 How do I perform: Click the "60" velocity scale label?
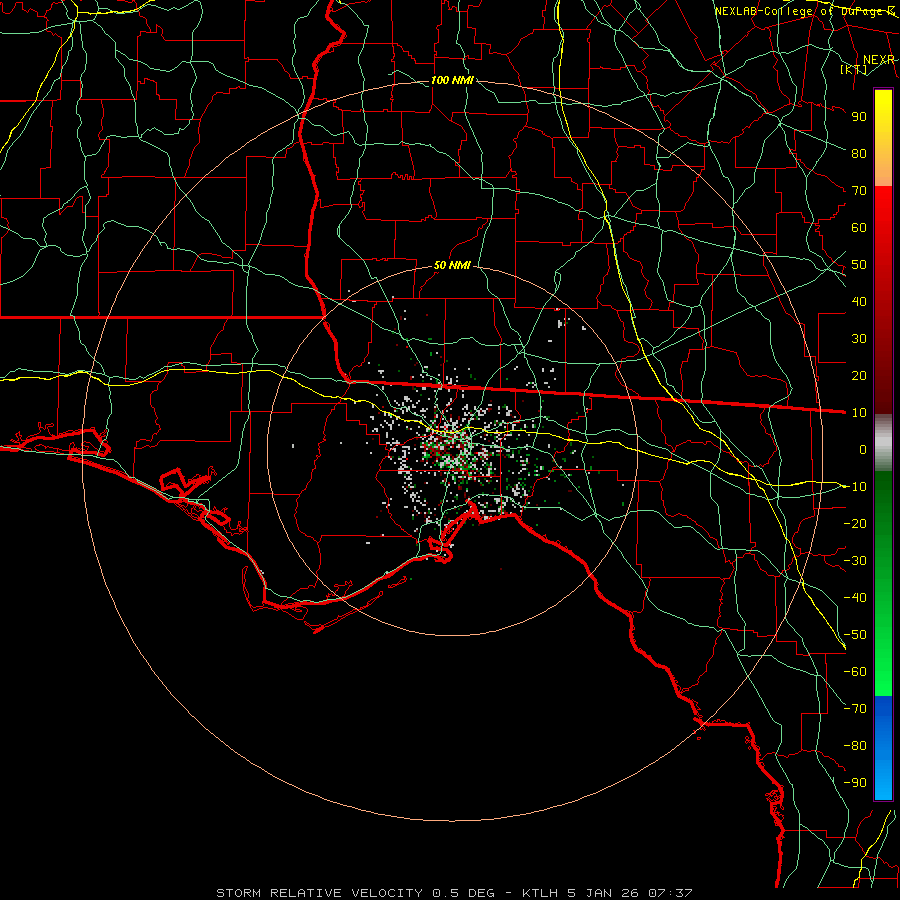[x=859, y=228]
